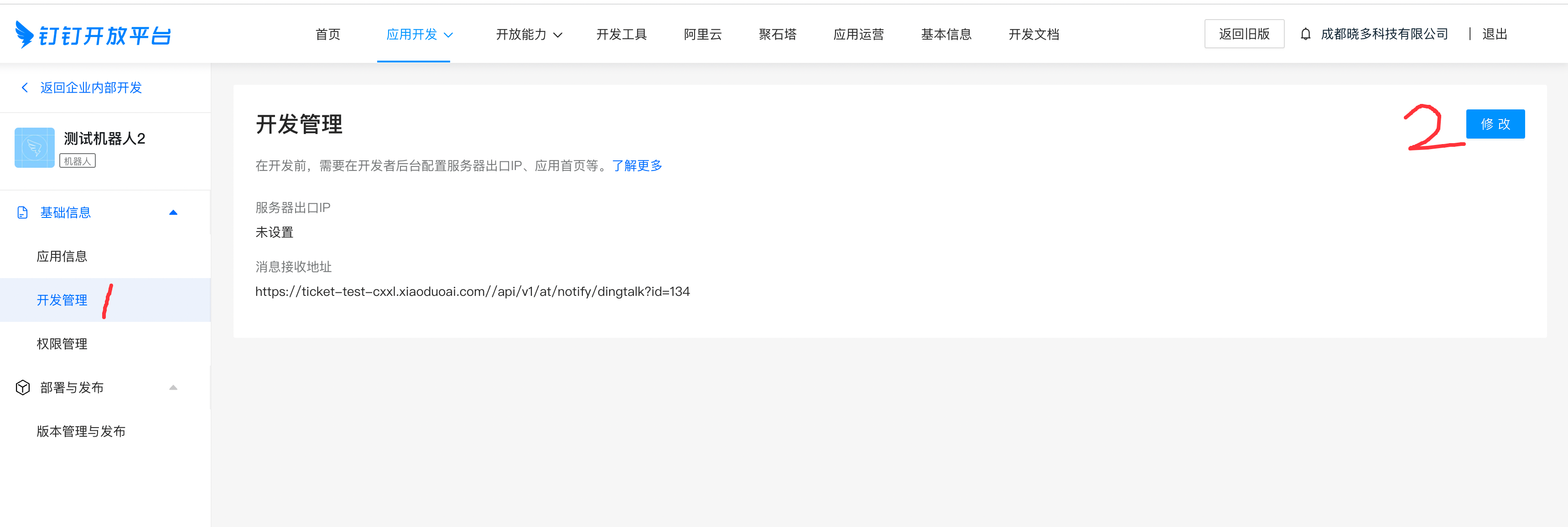
Task: Click the 测试机器人2 app avatar icon
Action: pos(35,147)
